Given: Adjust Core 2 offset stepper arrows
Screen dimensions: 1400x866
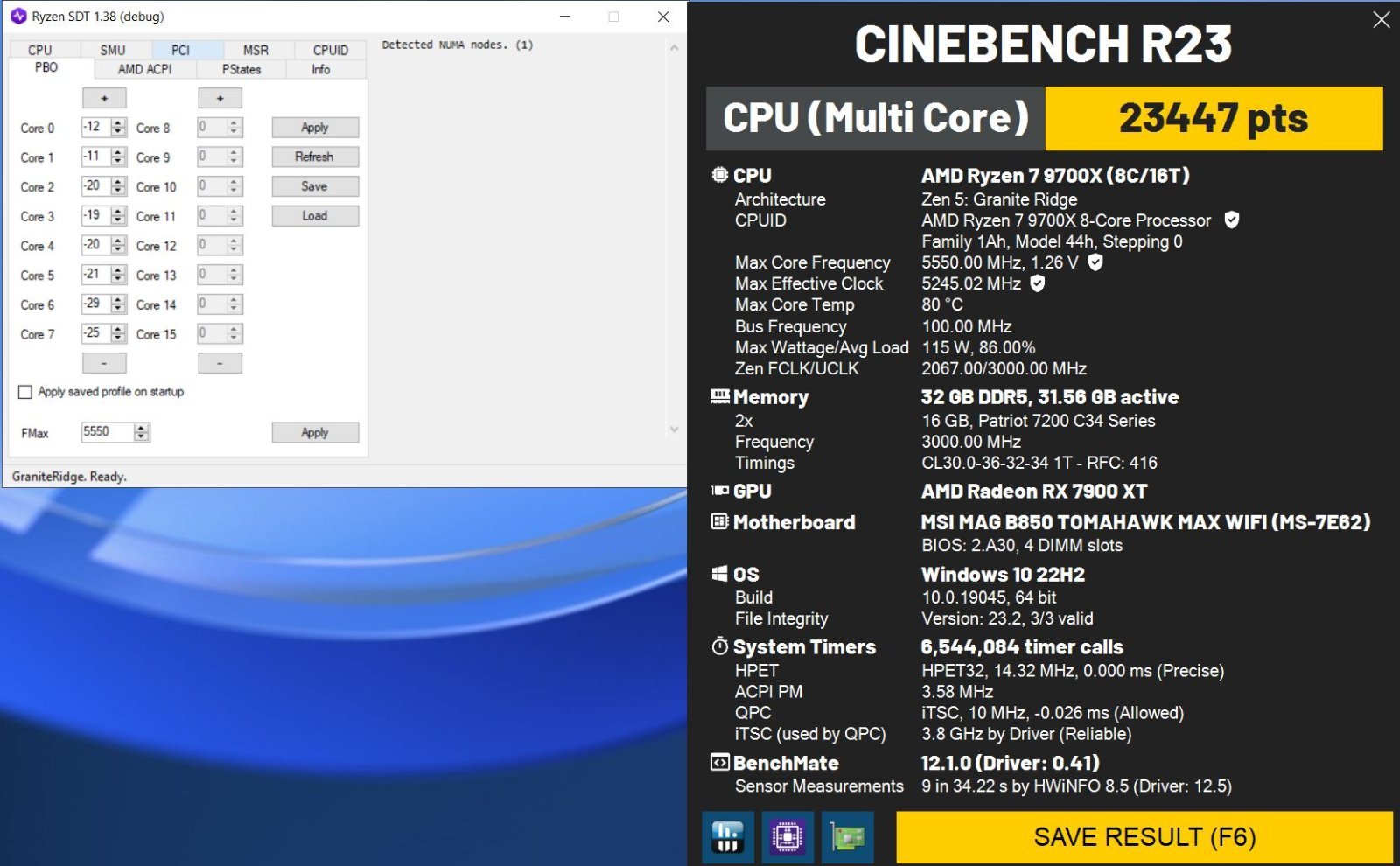Looking at the screenshot, I should [x=119, y=186].
